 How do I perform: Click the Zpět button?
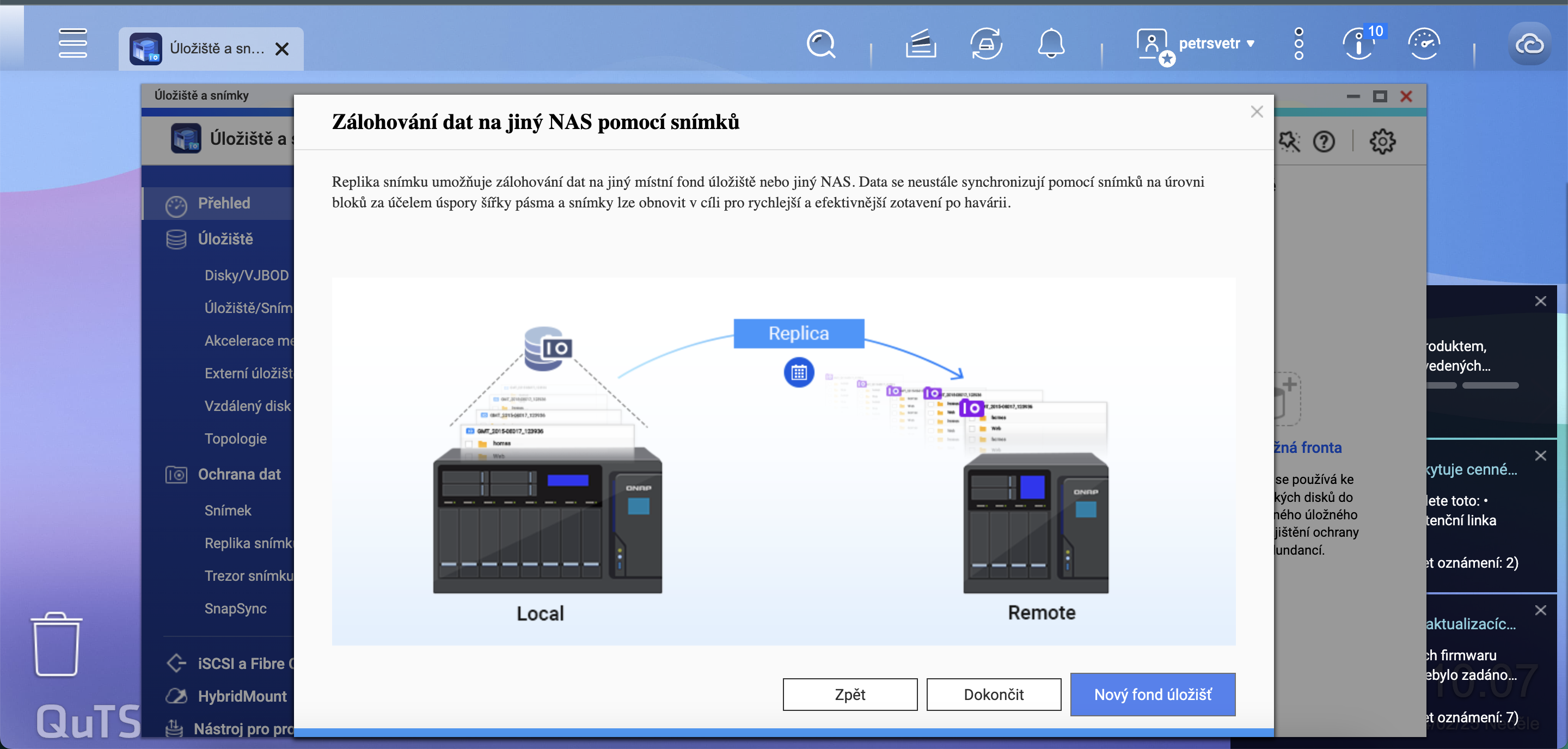pos(850,694)
